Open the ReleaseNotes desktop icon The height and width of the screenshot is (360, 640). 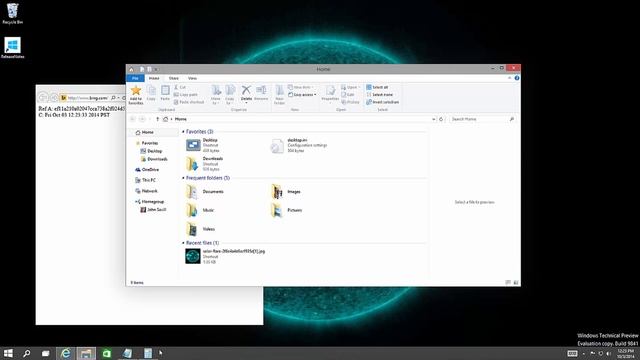coord(13,48)
